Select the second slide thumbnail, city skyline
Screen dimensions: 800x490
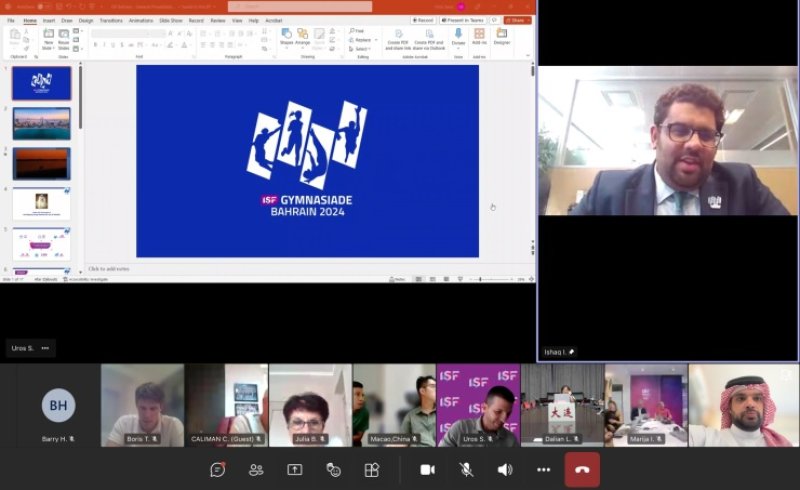pos(41,124)
